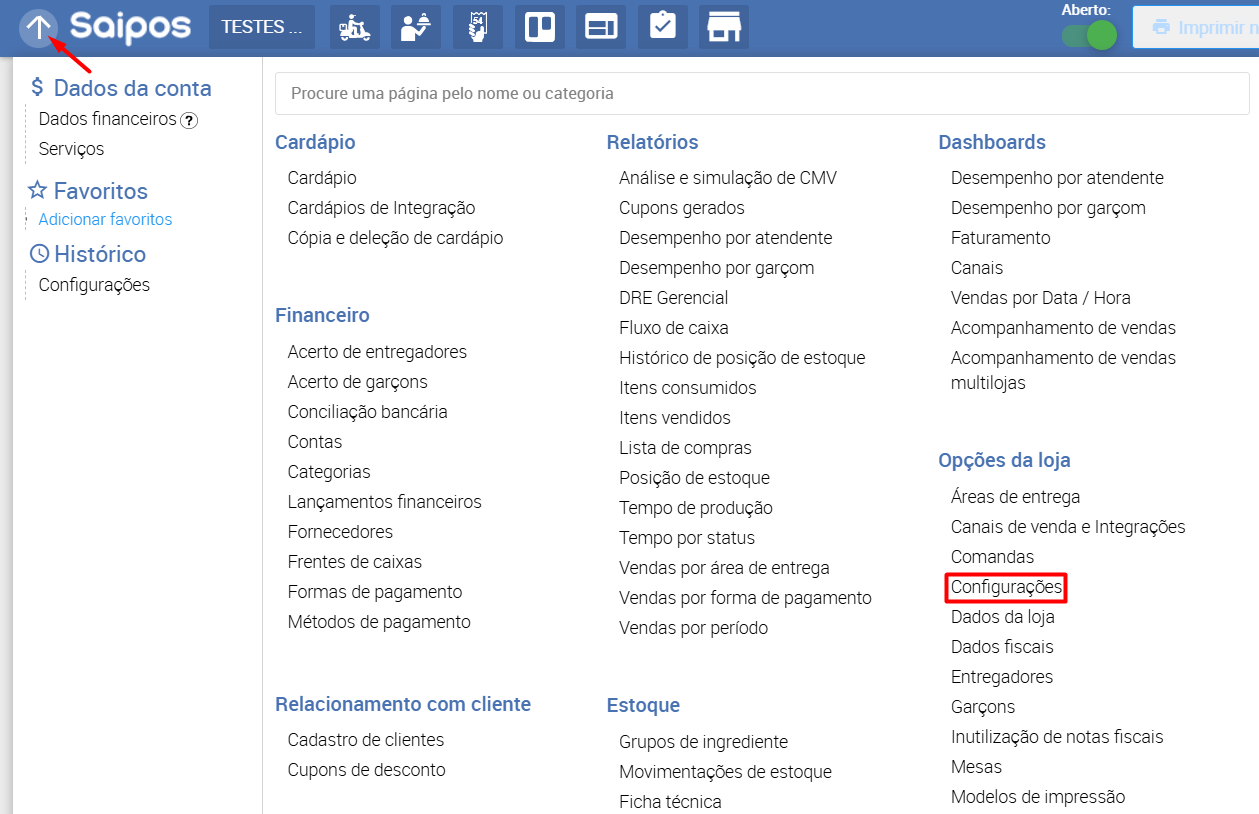The height and width of the screenshot is (814, 1259).
Task: Open Formas de pagamento
Action: (374, 592)
